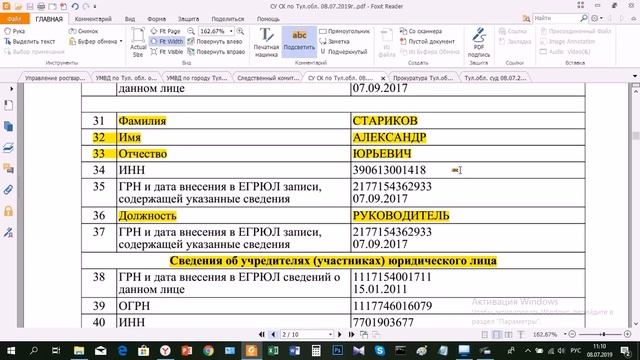Open Windows Start menu
Viewport: 640px width, 360px height.
click(x=11, y=351)
